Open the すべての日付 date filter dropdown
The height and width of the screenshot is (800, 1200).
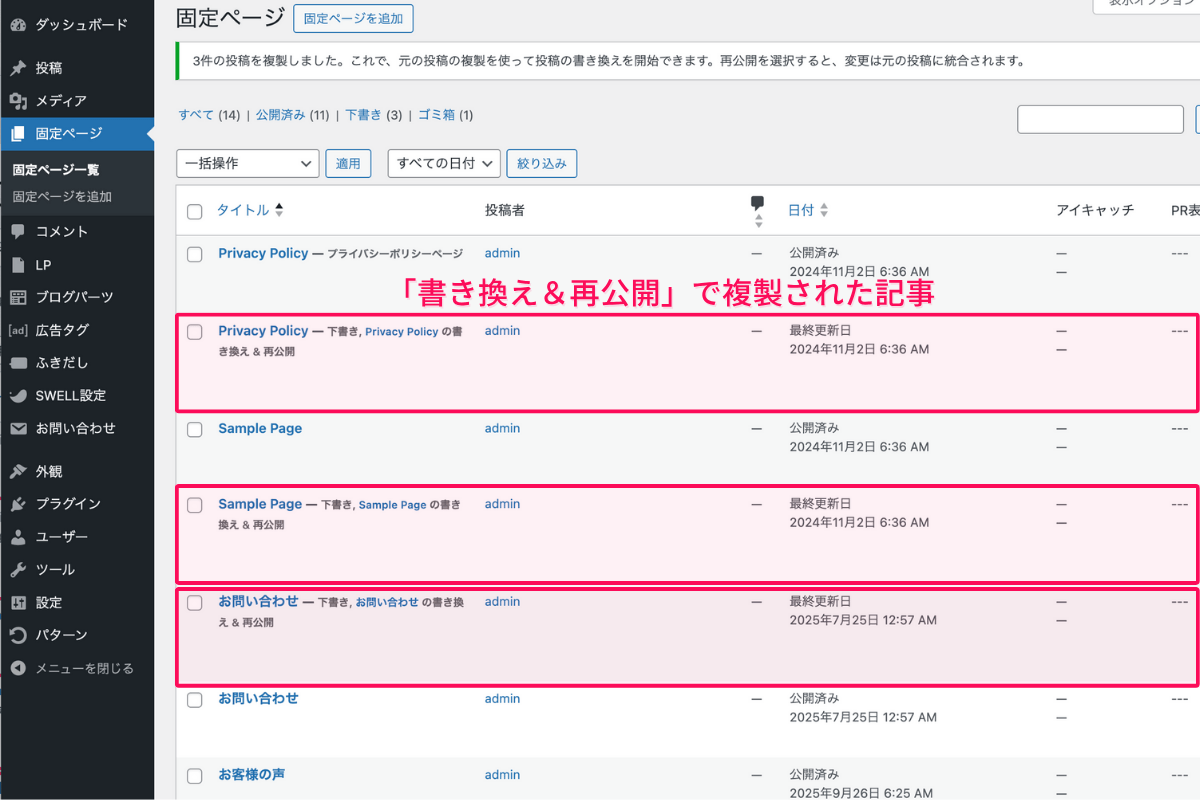tap(443, 163)
